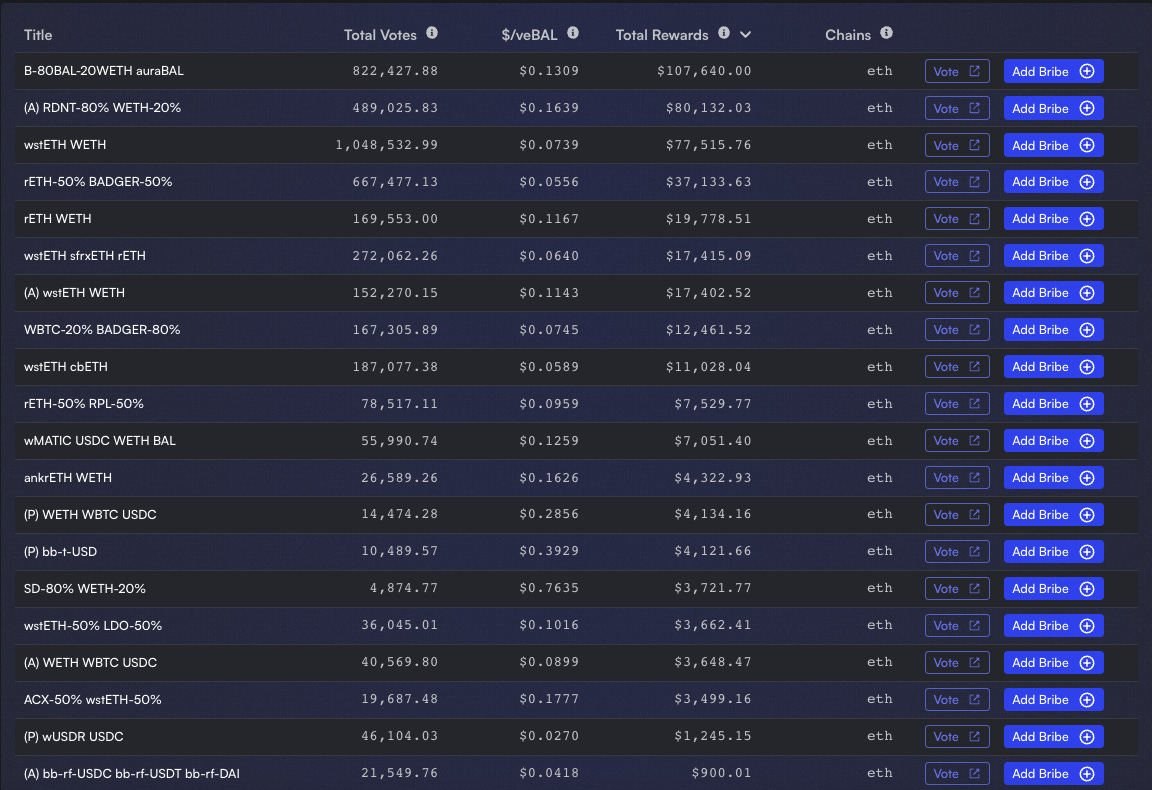The width and height of the screenshot is (1152, 790).
Task: Add Bribe to SD-80% WETH-20%
Action: (1054, 589)
